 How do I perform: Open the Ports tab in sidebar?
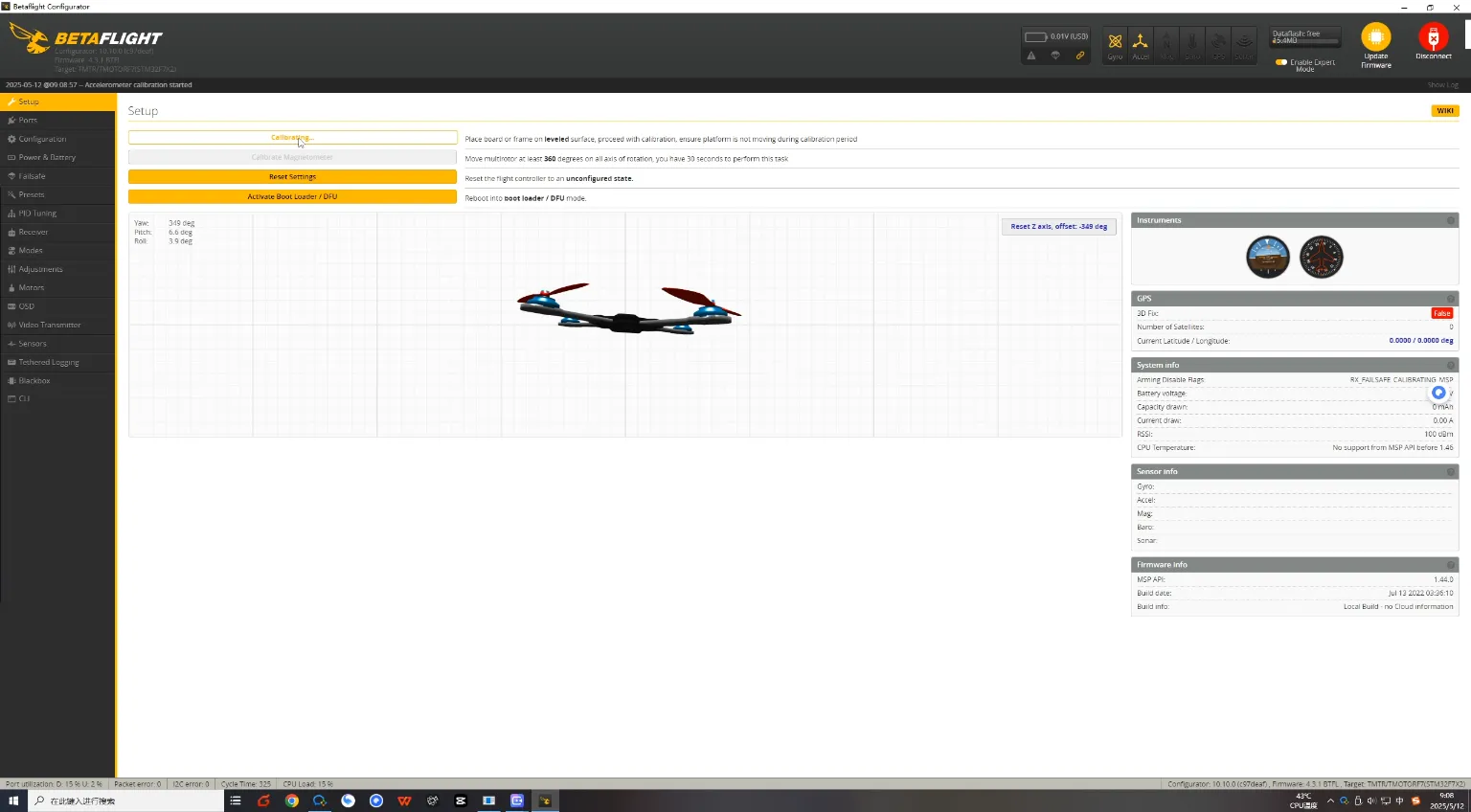29,121
